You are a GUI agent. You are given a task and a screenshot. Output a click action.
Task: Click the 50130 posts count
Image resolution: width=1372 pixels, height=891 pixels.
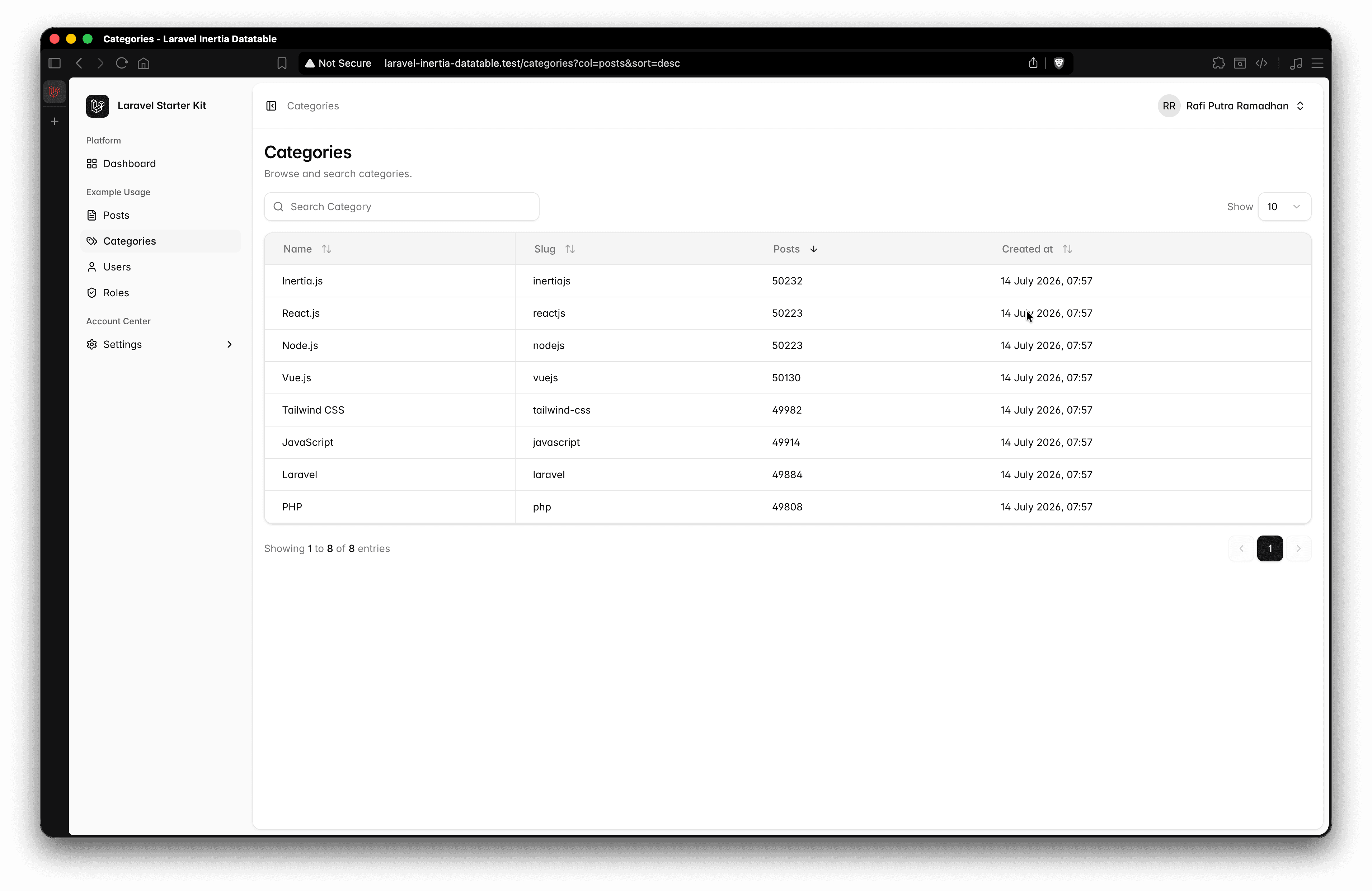[786, 378]
